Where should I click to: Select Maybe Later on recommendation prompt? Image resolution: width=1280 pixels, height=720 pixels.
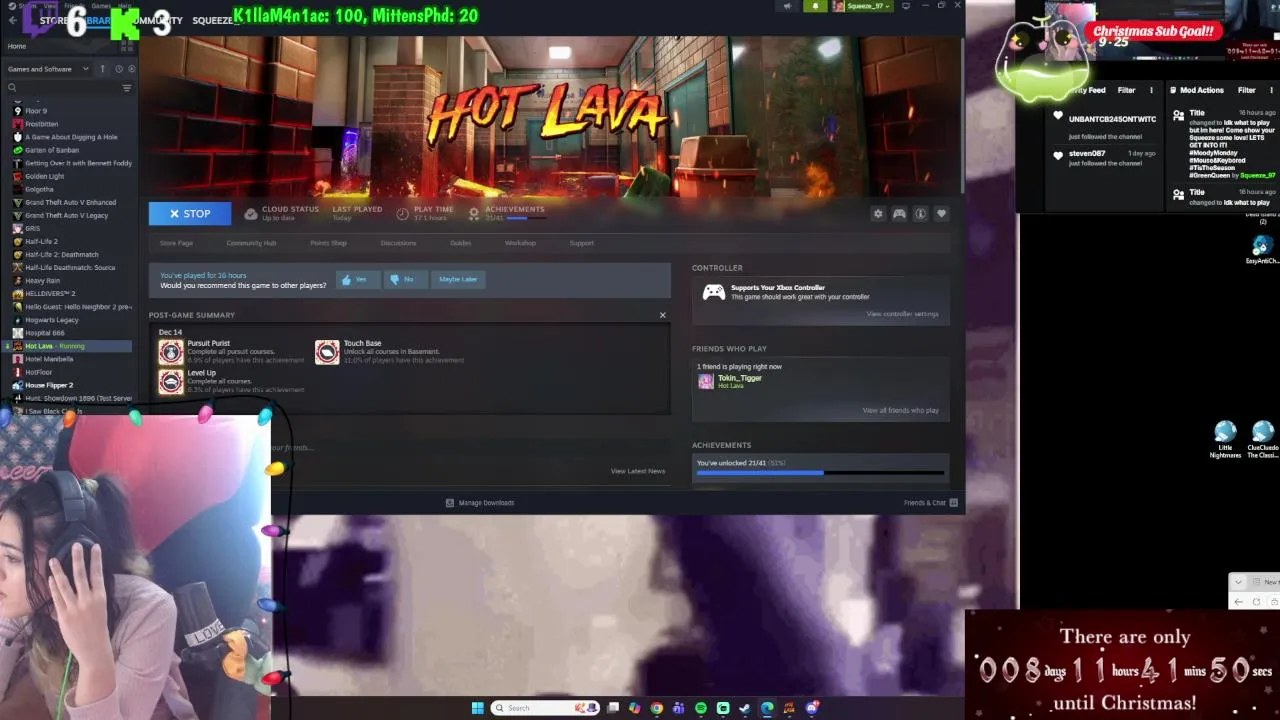[458, 280]
